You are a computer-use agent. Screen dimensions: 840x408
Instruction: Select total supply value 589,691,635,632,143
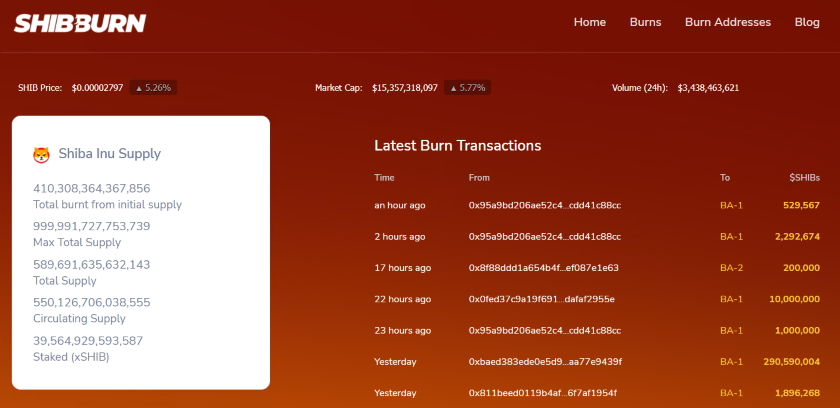92,265
